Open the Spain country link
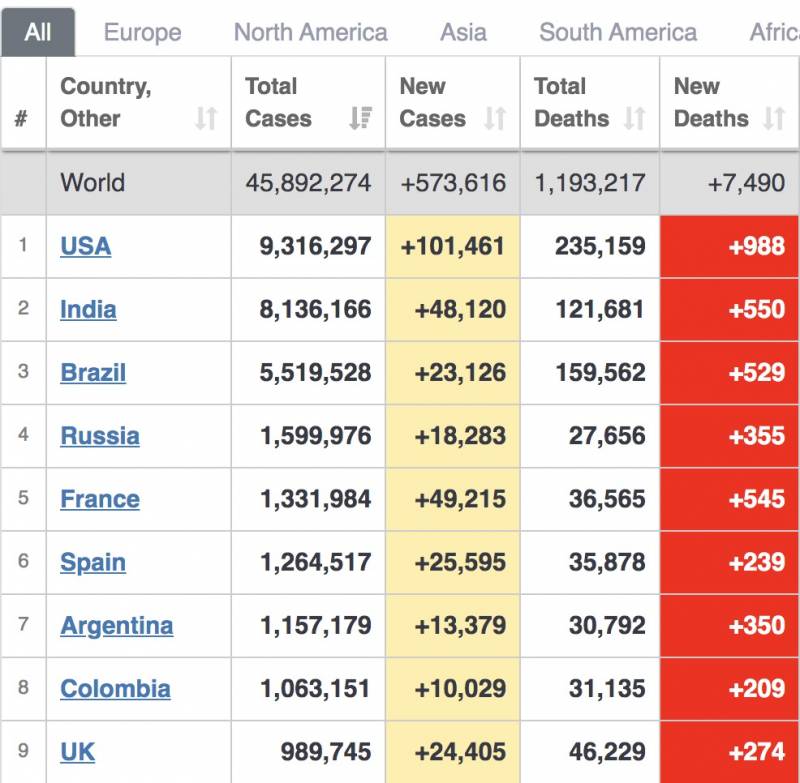 point(93,562)
